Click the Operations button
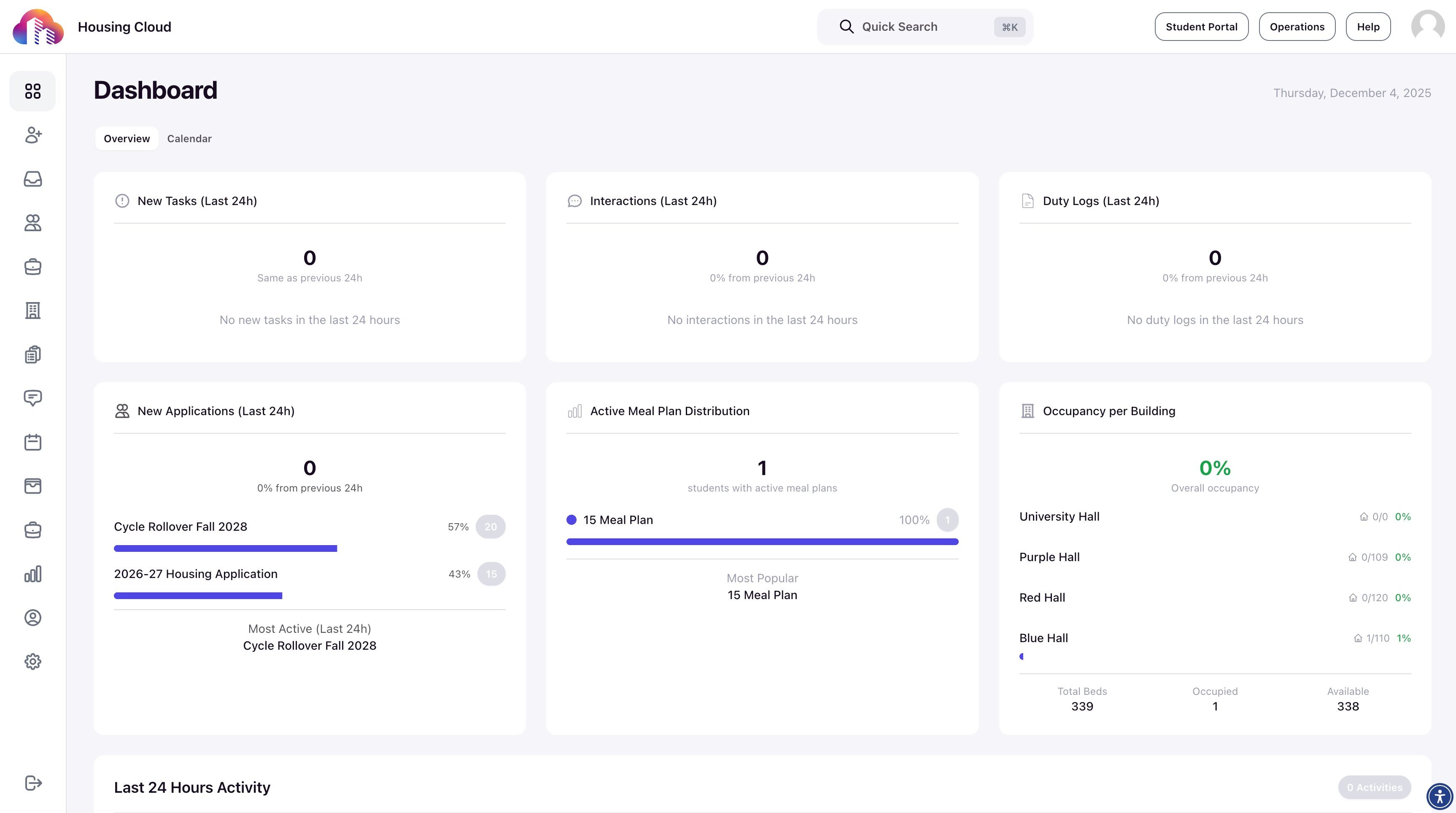 [x=1297, y=27]
